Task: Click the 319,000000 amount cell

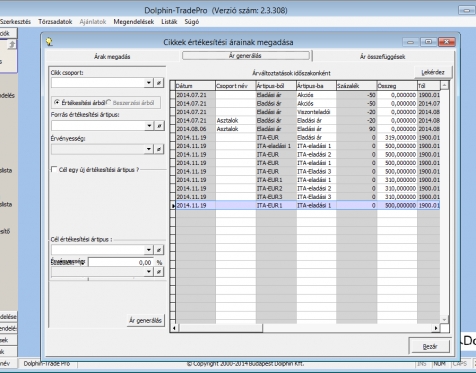Action: 397,137
